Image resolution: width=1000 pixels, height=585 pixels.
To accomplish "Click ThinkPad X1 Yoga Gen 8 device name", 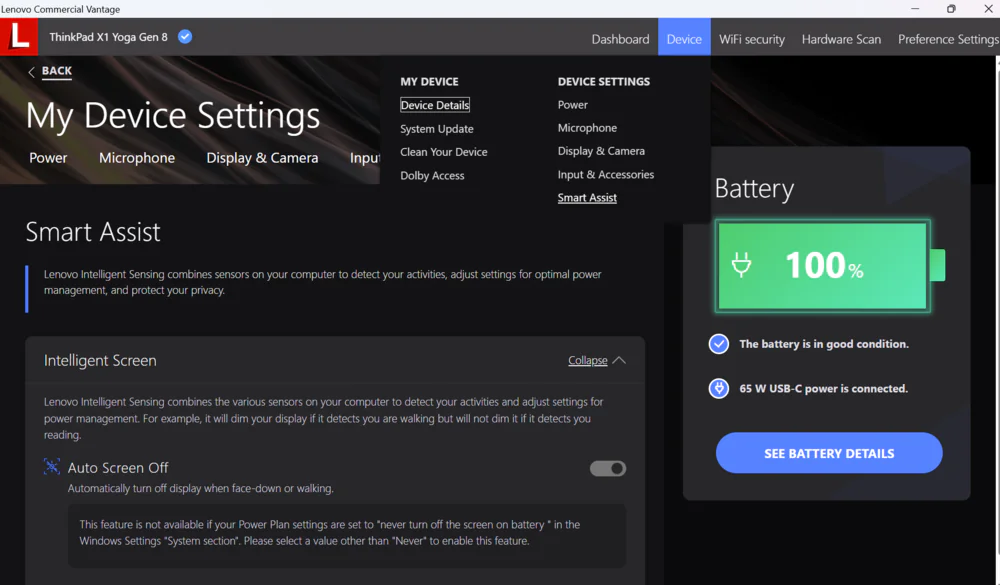I will pos(108,37).
